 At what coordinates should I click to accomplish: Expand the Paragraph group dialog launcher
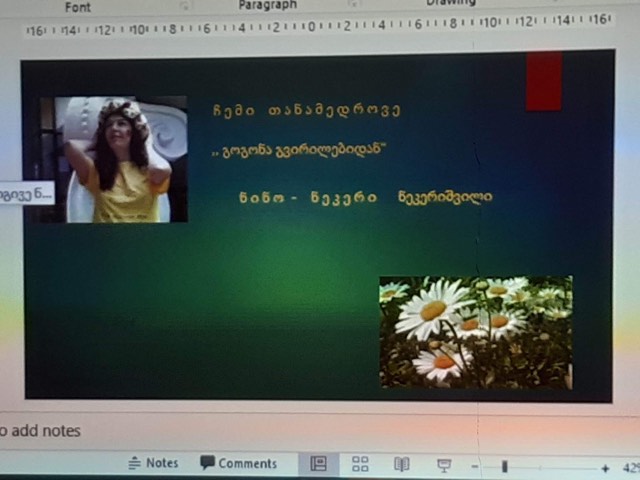(353, 6)
